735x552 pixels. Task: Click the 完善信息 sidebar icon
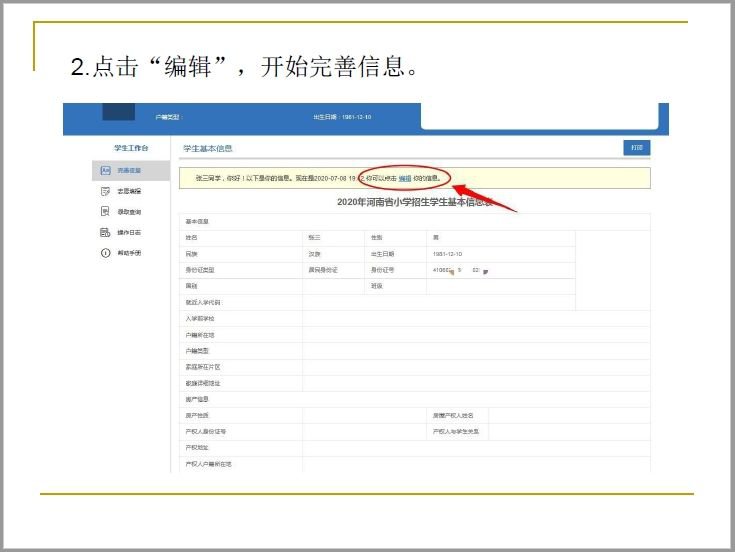[x=105, y=171]
